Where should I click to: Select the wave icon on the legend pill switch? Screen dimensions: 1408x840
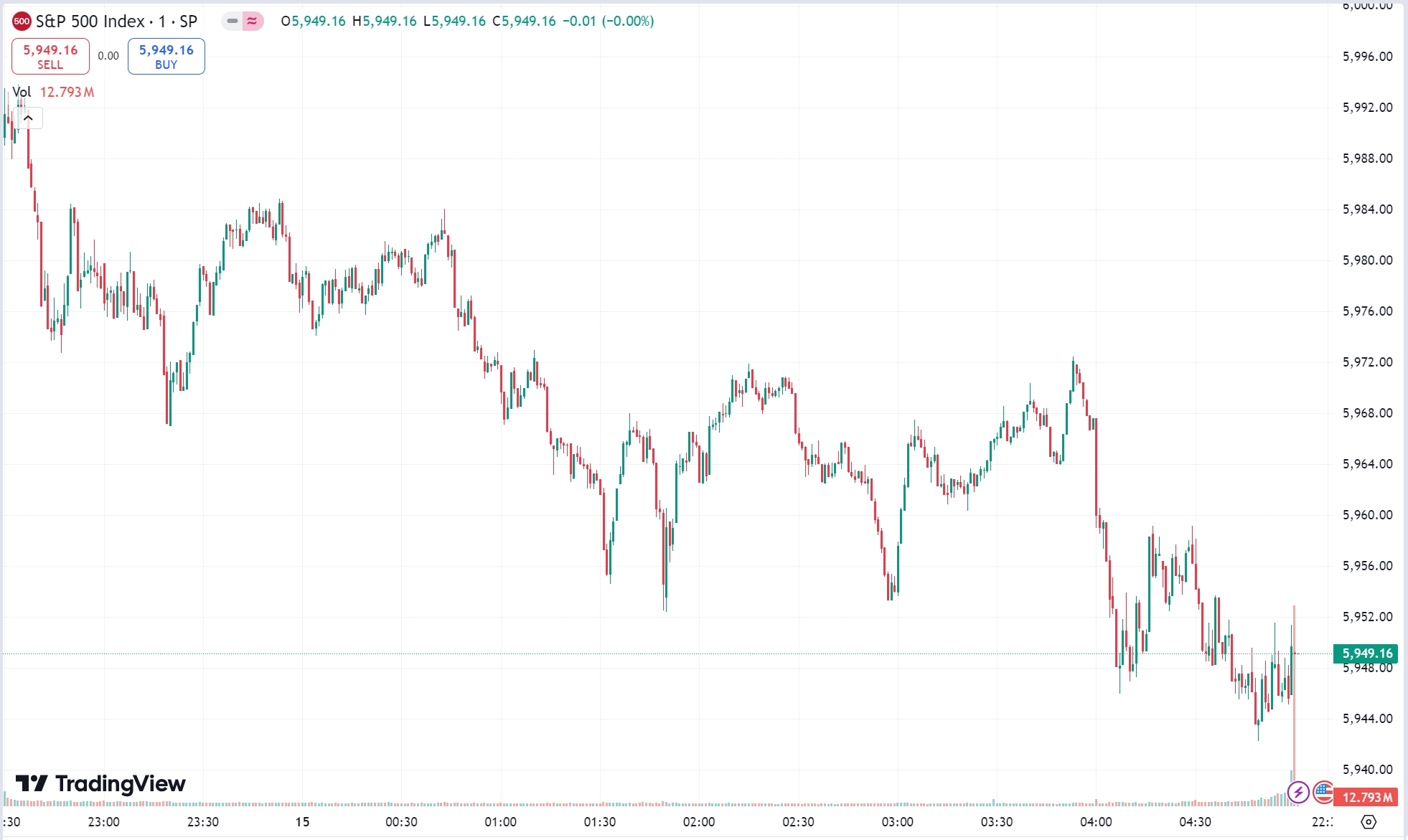click(251, 22)
